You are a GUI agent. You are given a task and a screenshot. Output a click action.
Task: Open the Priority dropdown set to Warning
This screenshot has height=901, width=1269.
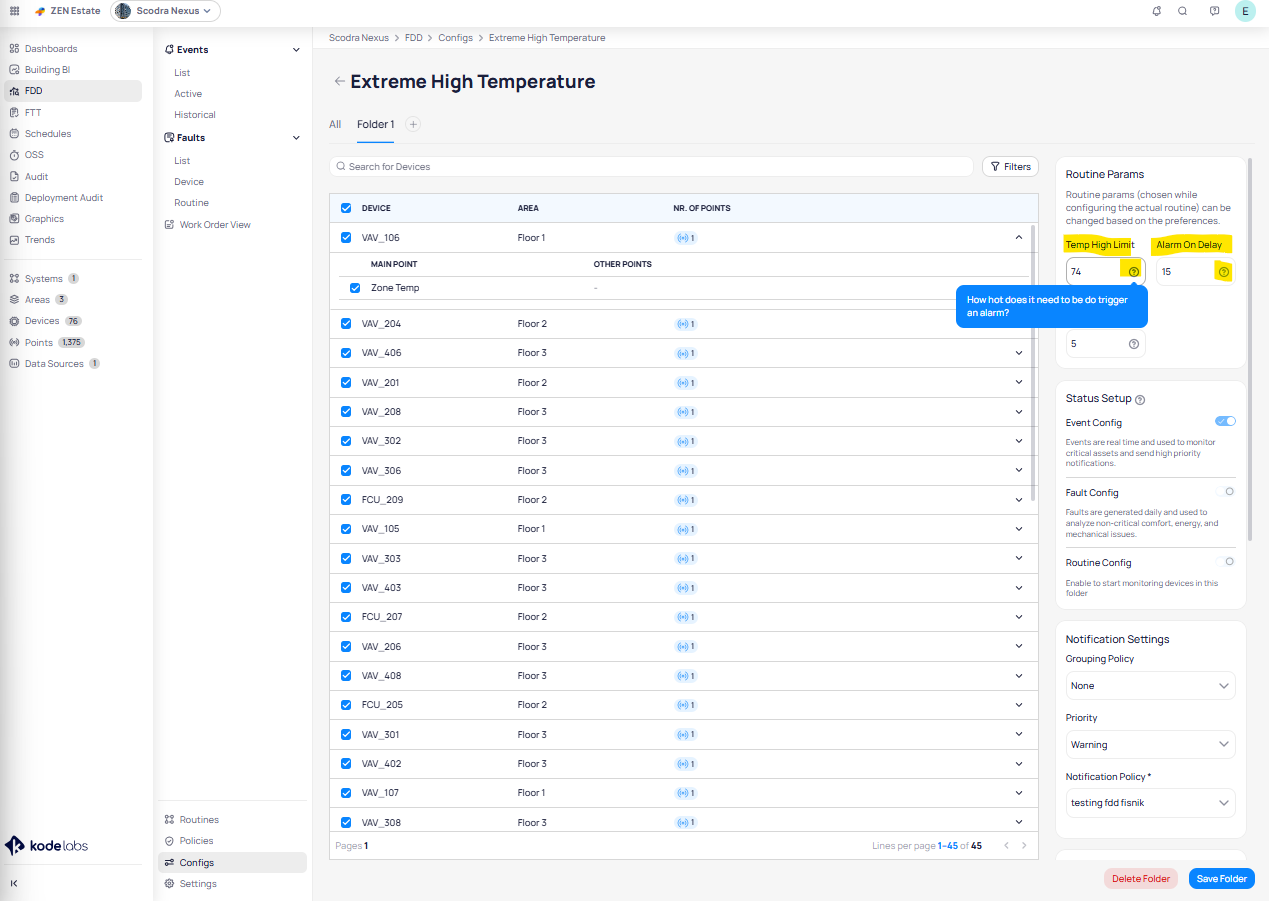1150,745
